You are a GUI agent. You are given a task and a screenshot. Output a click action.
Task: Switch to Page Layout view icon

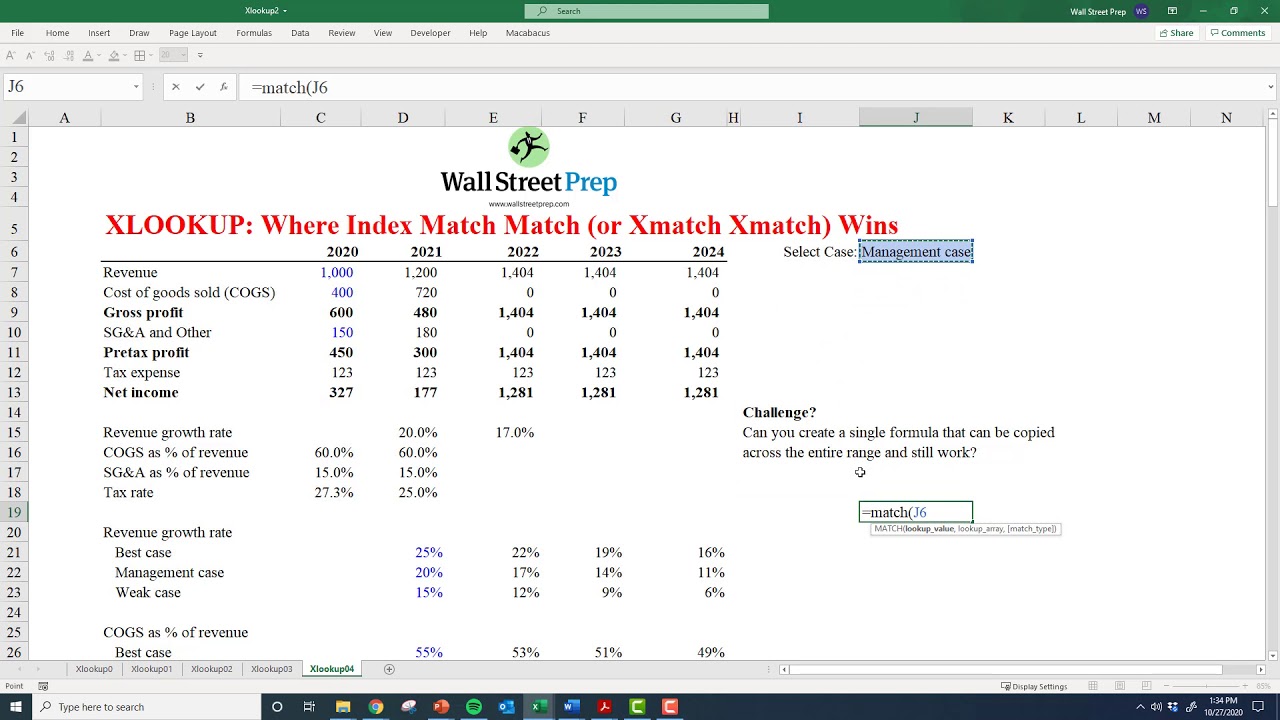click(1120, 686)
